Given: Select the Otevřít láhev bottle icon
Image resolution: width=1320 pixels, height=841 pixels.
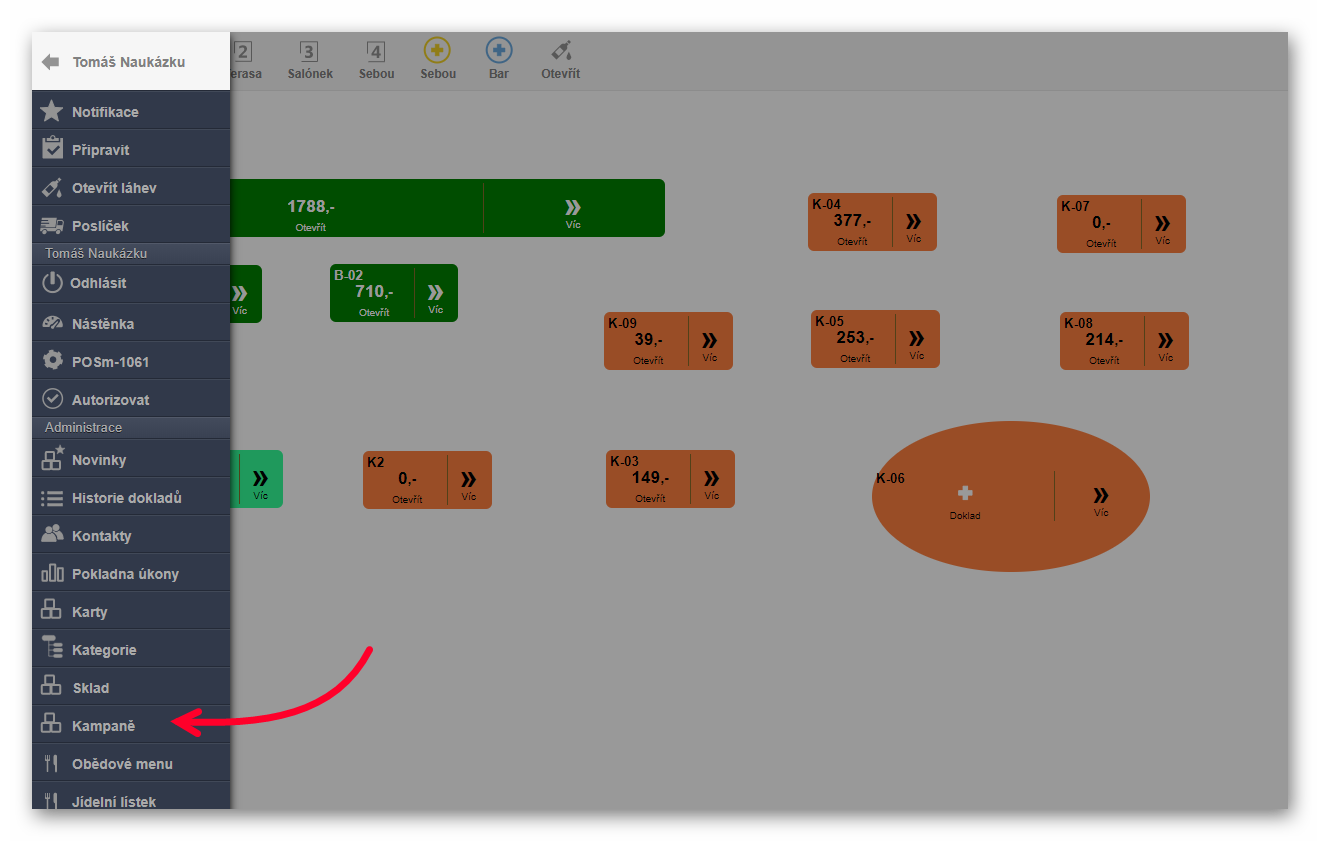Looking at the screenshot, I should 52,187.
